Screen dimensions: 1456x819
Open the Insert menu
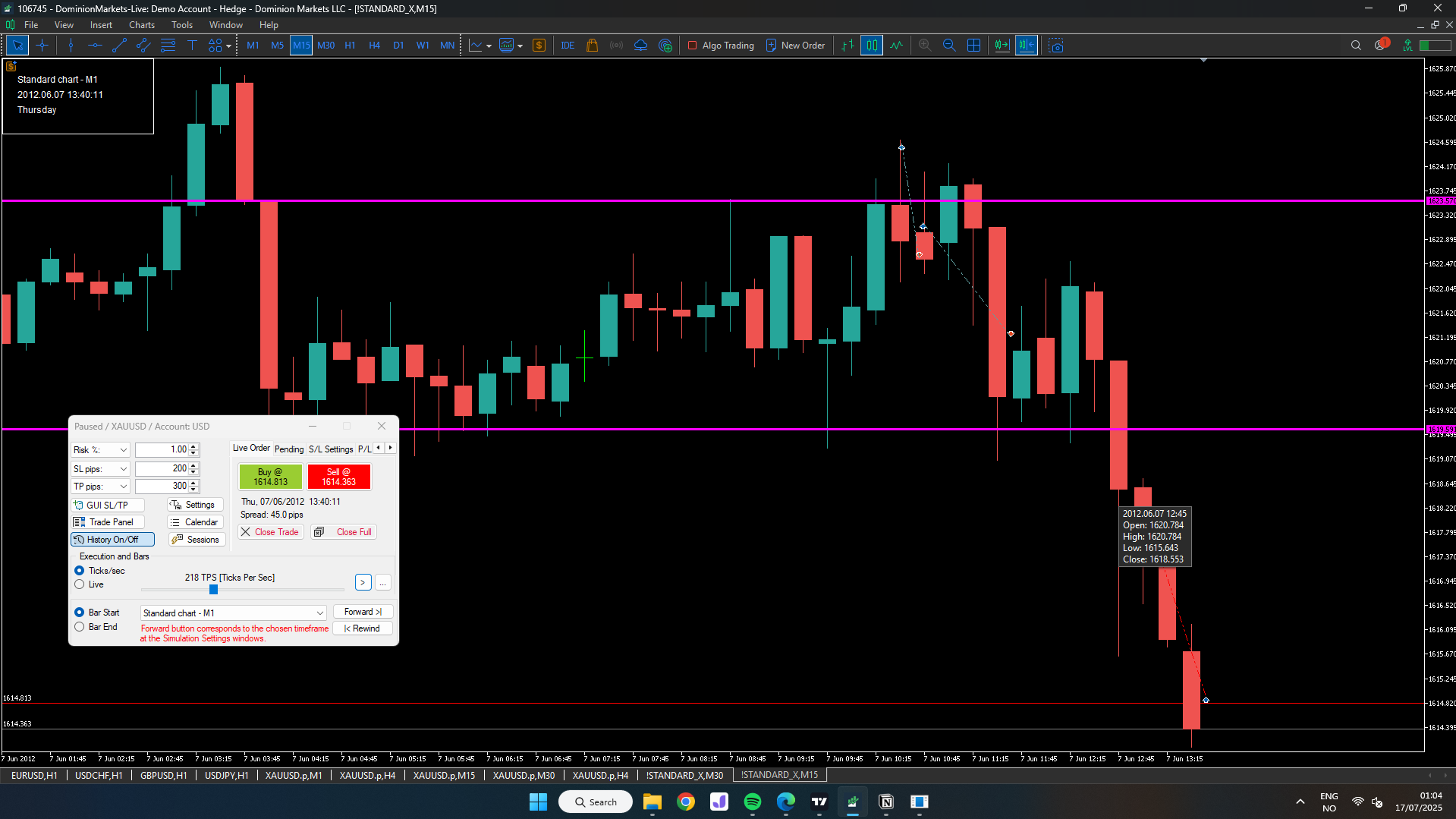(x=101, y=25)
